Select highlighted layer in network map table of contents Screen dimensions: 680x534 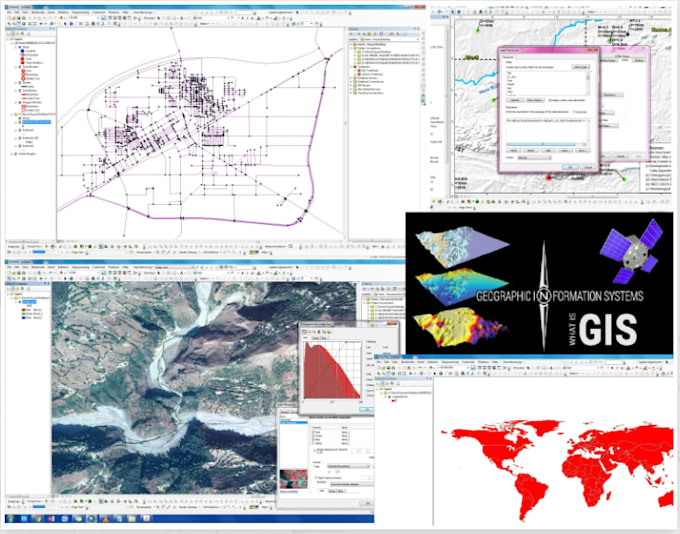[x=34, y=122]
